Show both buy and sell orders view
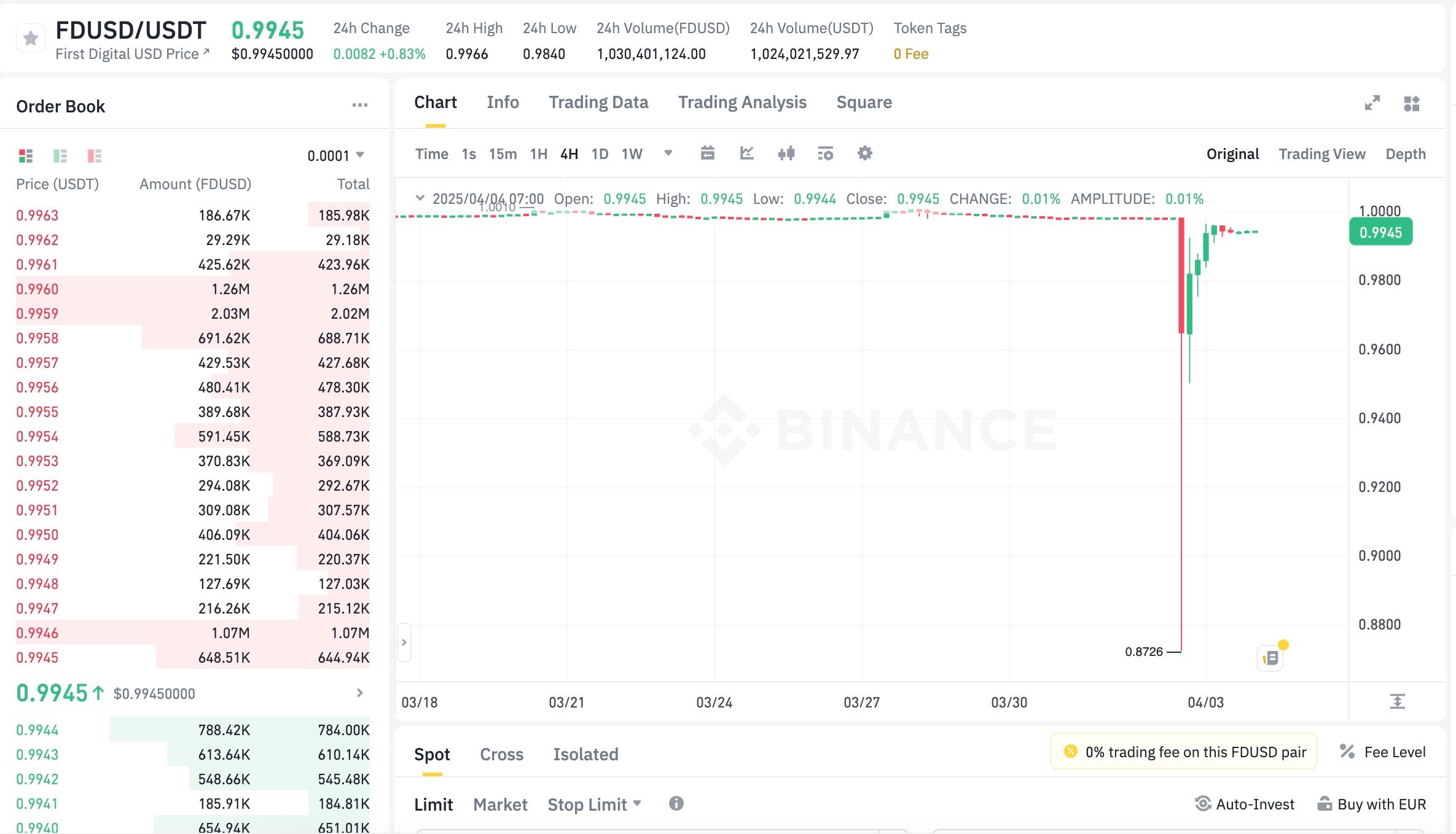This screenshot has width=1456, height=834. (x=26, y=155)
